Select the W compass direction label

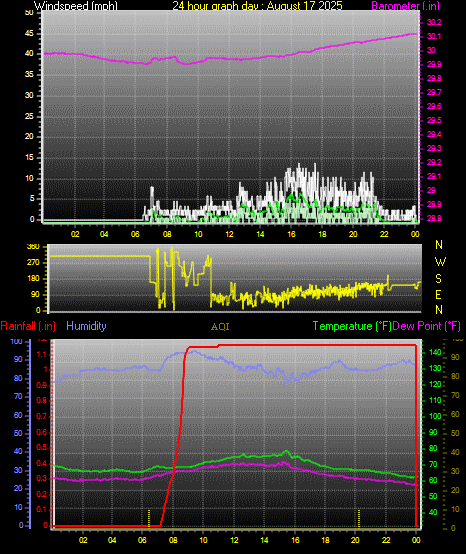440,262
